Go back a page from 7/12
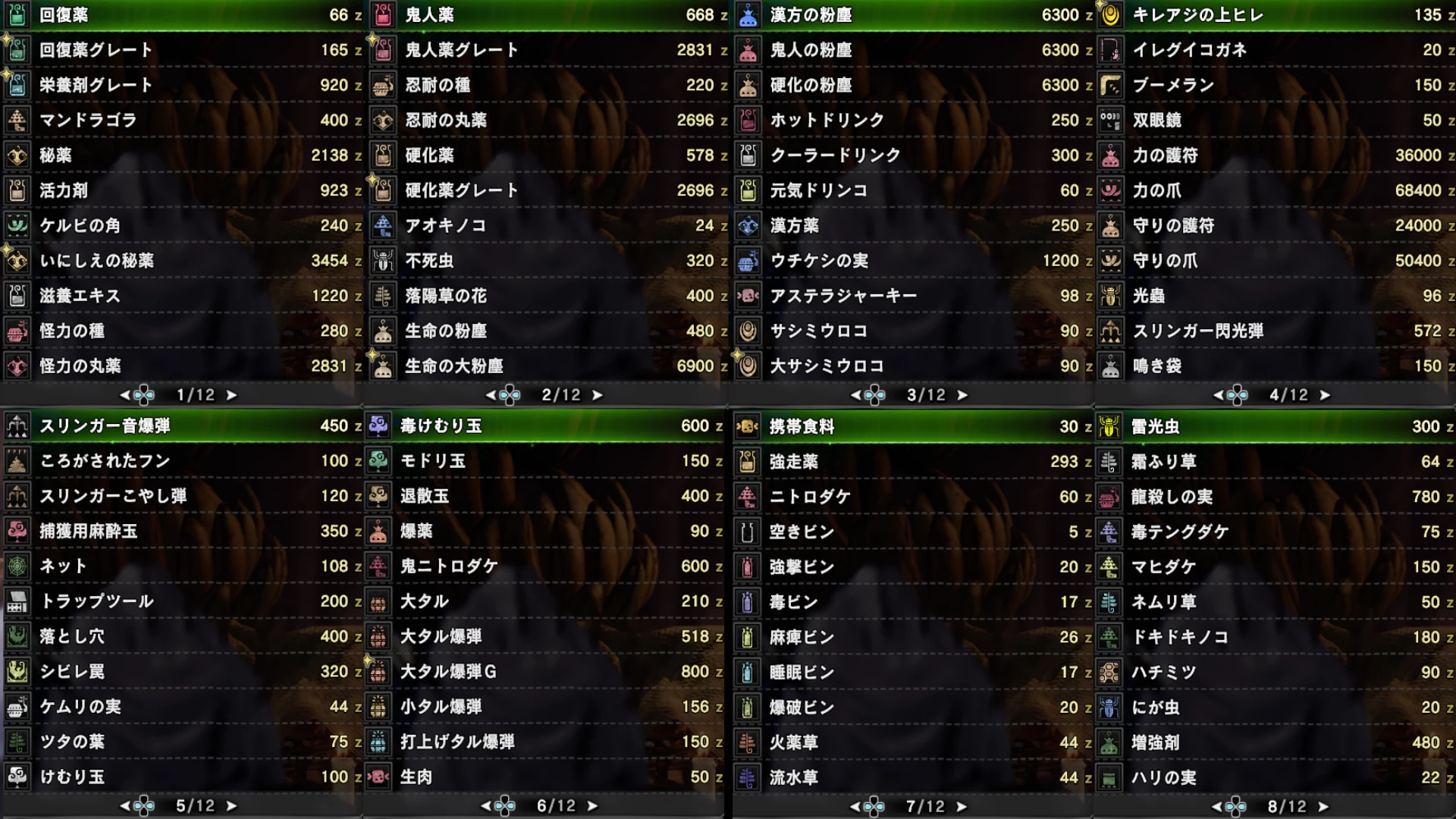This screenshot has height=819, width=1456. point(855,806)
